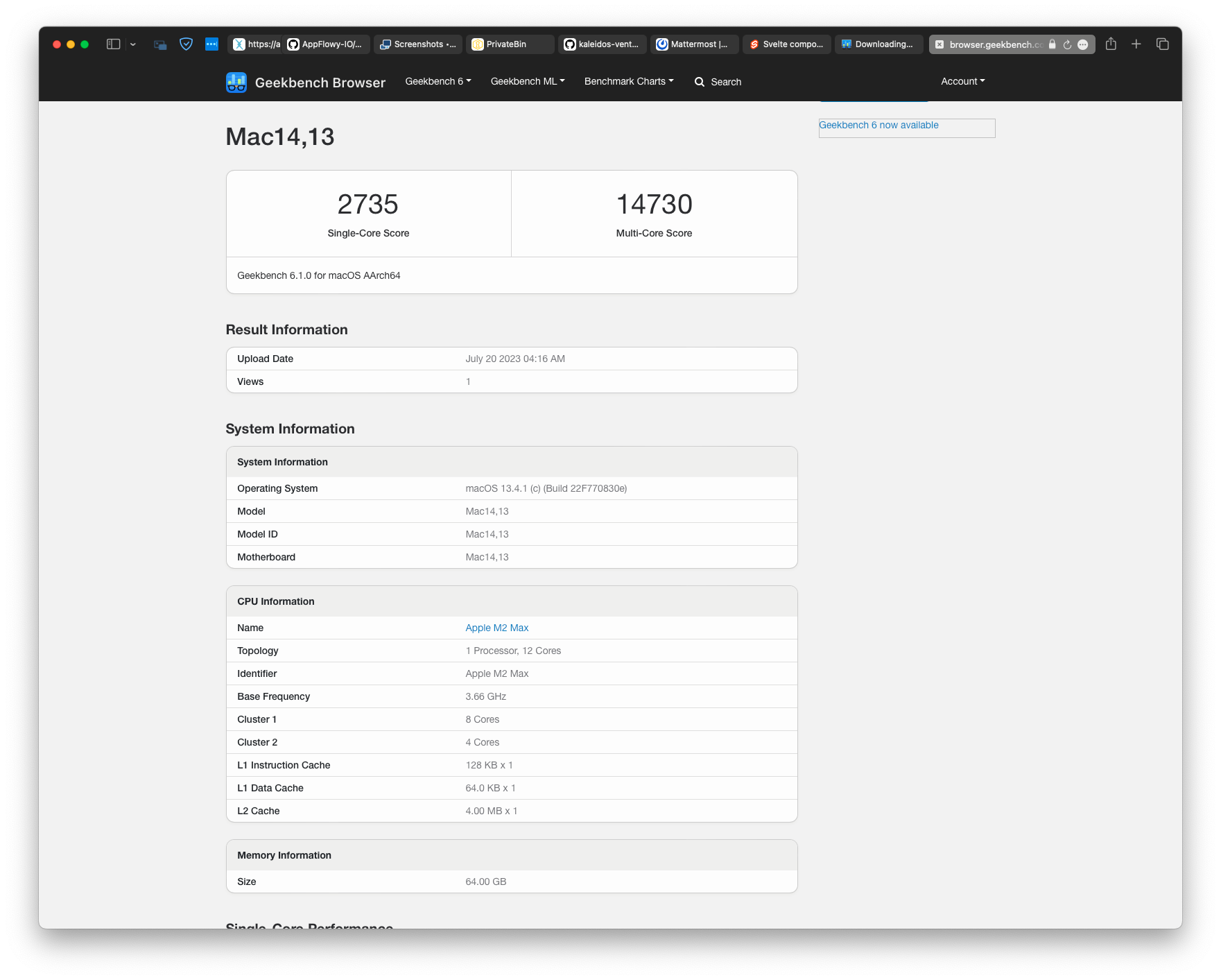This screenshot has height=980, width=1221.
Task: Switch to the Screenshots tab
Action: [418, 44]
